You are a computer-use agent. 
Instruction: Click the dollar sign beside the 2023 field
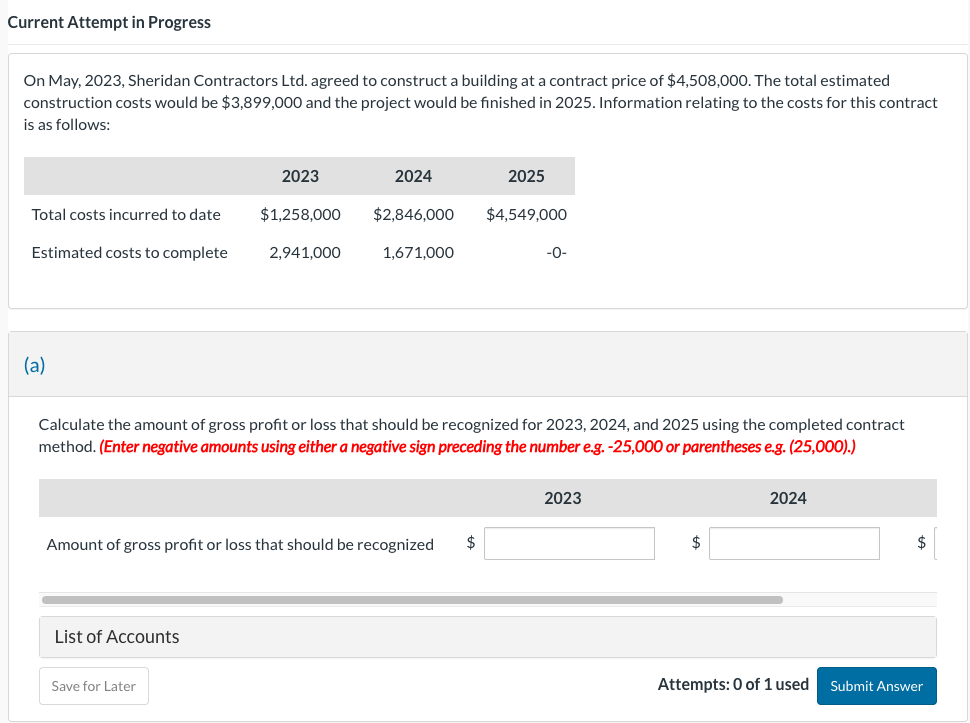click(470, 543)
